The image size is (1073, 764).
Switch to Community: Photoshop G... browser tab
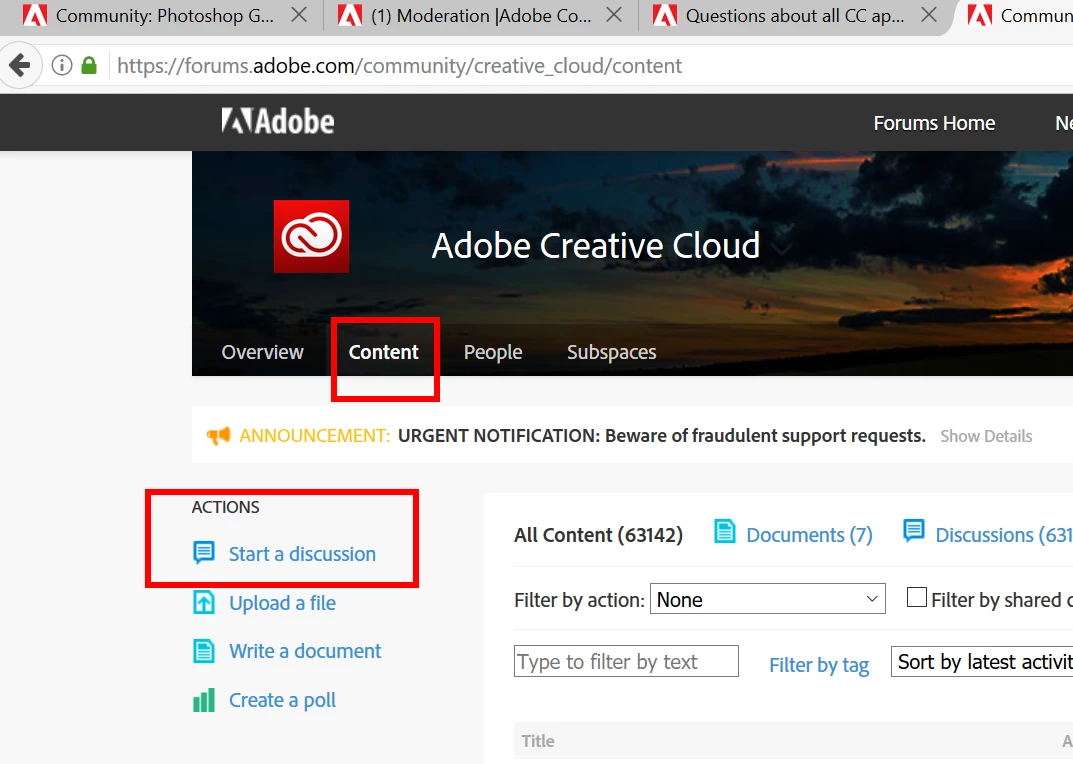point(162,16)
